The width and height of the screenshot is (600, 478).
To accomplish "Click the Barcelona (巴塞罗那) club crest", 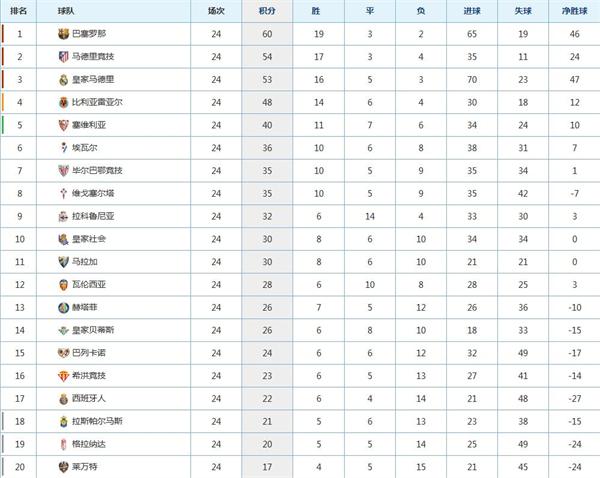I will pyautogui.click(x=64, y=33).
